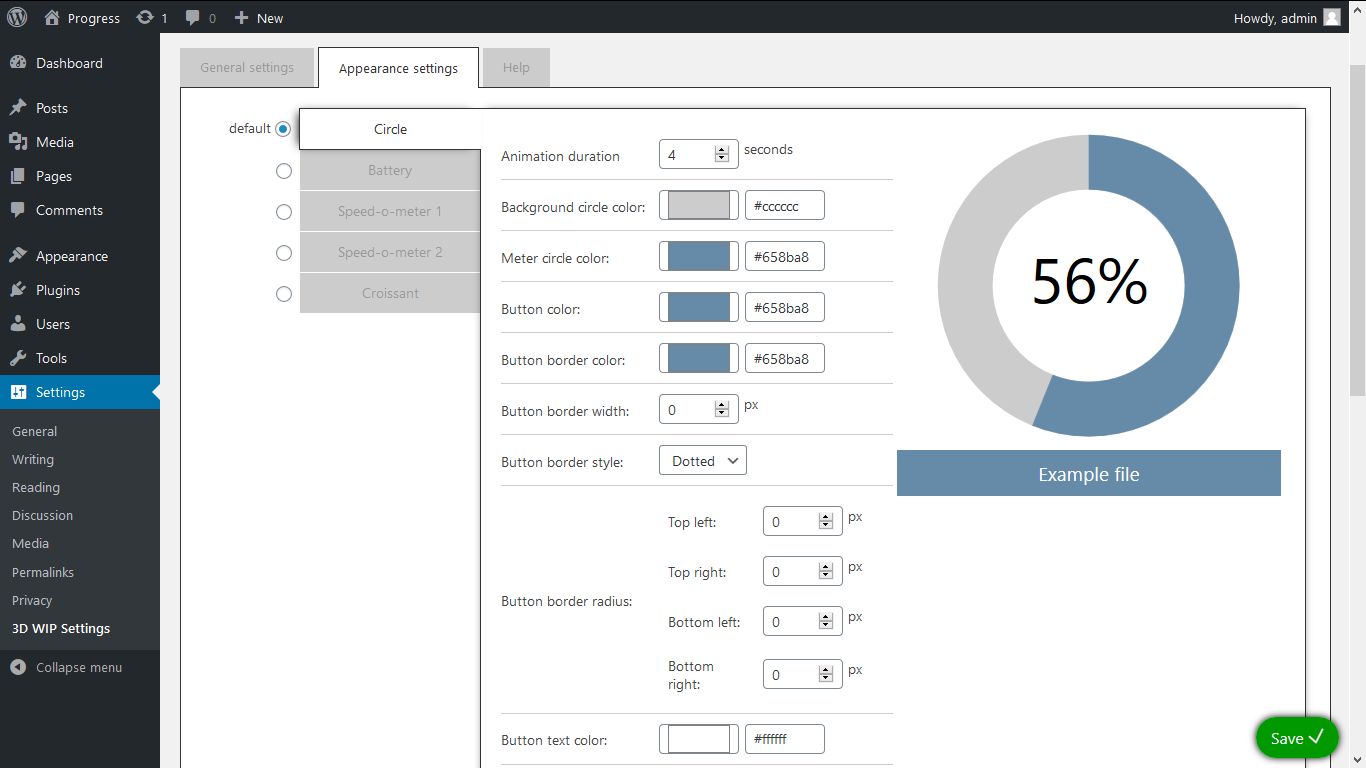The height and width of the screenshot is (768, 1366).
Task: Open the Background circle color swatch
Action: point(699,206)
